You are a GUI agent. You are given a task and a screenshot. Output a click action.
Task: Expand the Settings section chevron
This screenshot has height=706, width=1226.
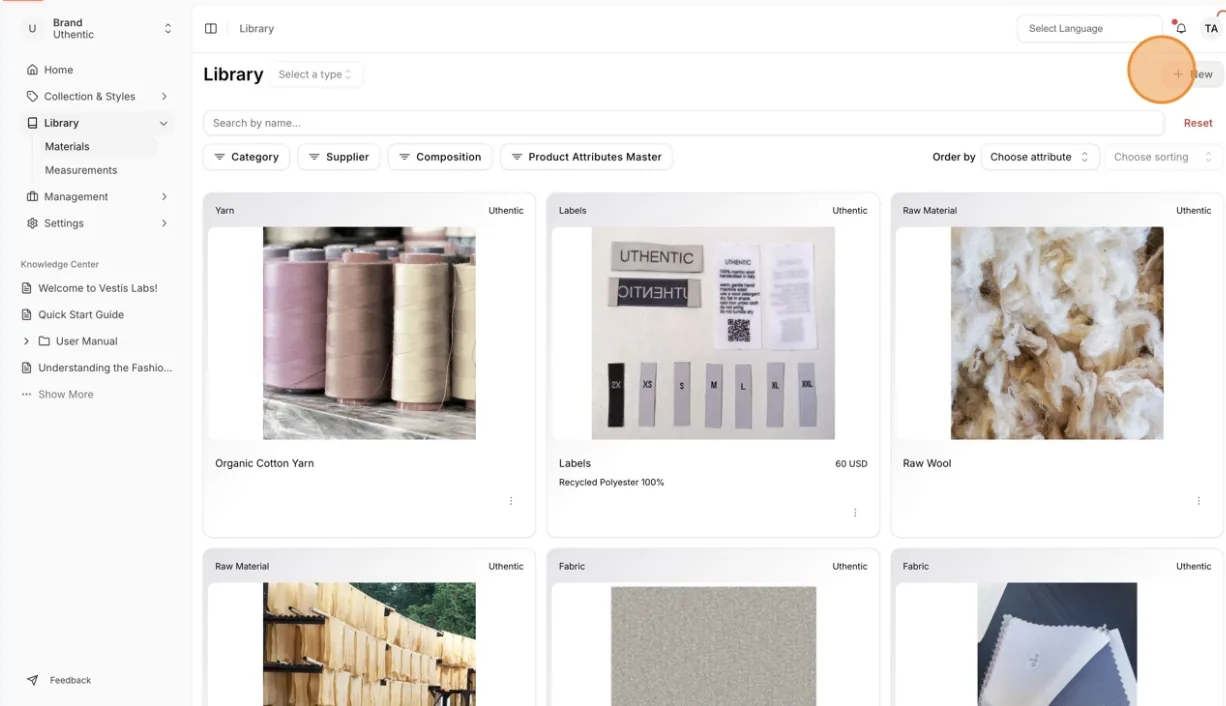[x=164, y=223]
